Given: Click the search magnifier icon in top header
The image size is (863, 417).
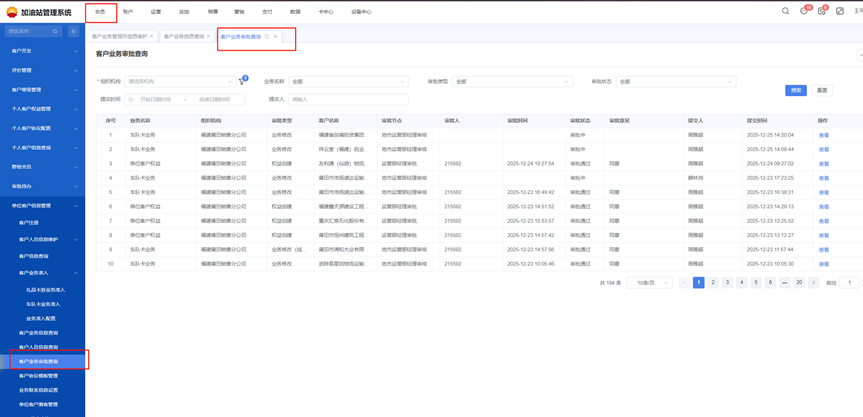Looking at the screenshot, I should pos(785,11).
